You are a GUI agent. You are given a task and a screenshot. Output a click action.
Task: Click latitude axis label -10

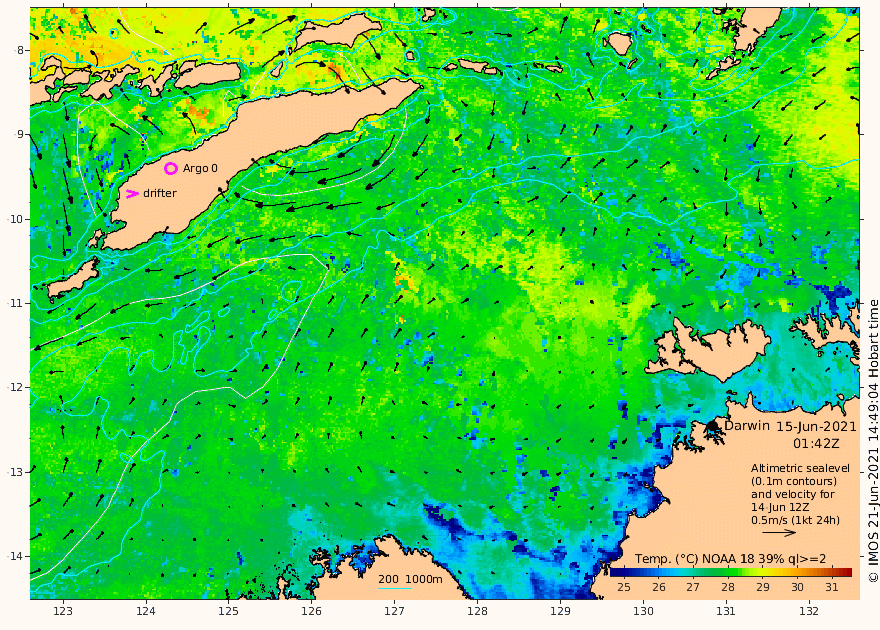click(16, 219)
